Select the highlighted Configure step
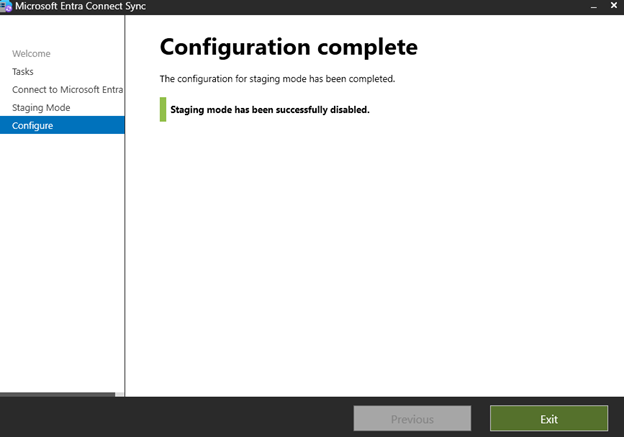The image size is (624, 437). [33, 126]
